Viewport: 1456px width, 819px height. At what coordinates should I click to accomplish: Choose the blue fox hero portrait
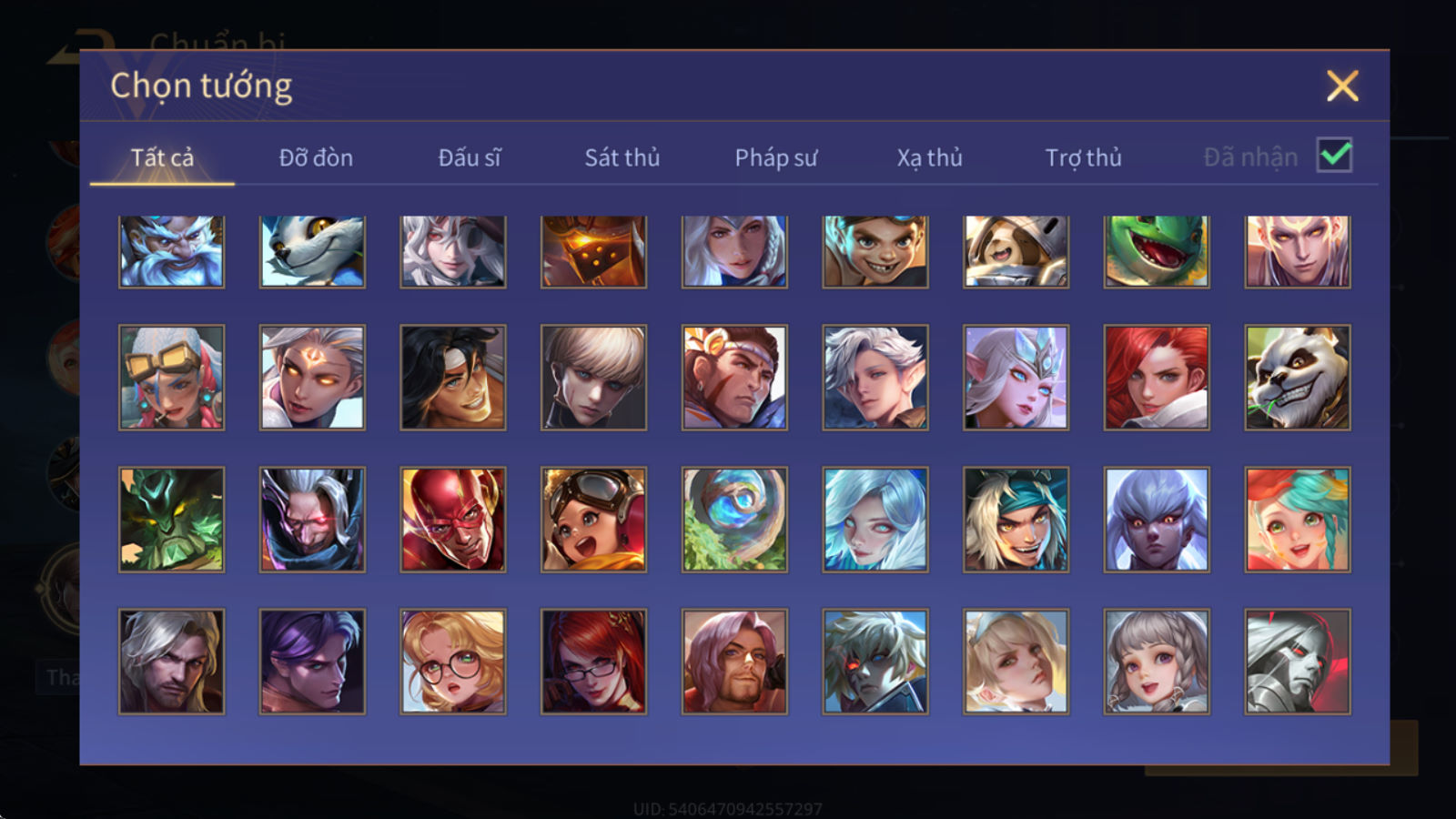(312, 252)
